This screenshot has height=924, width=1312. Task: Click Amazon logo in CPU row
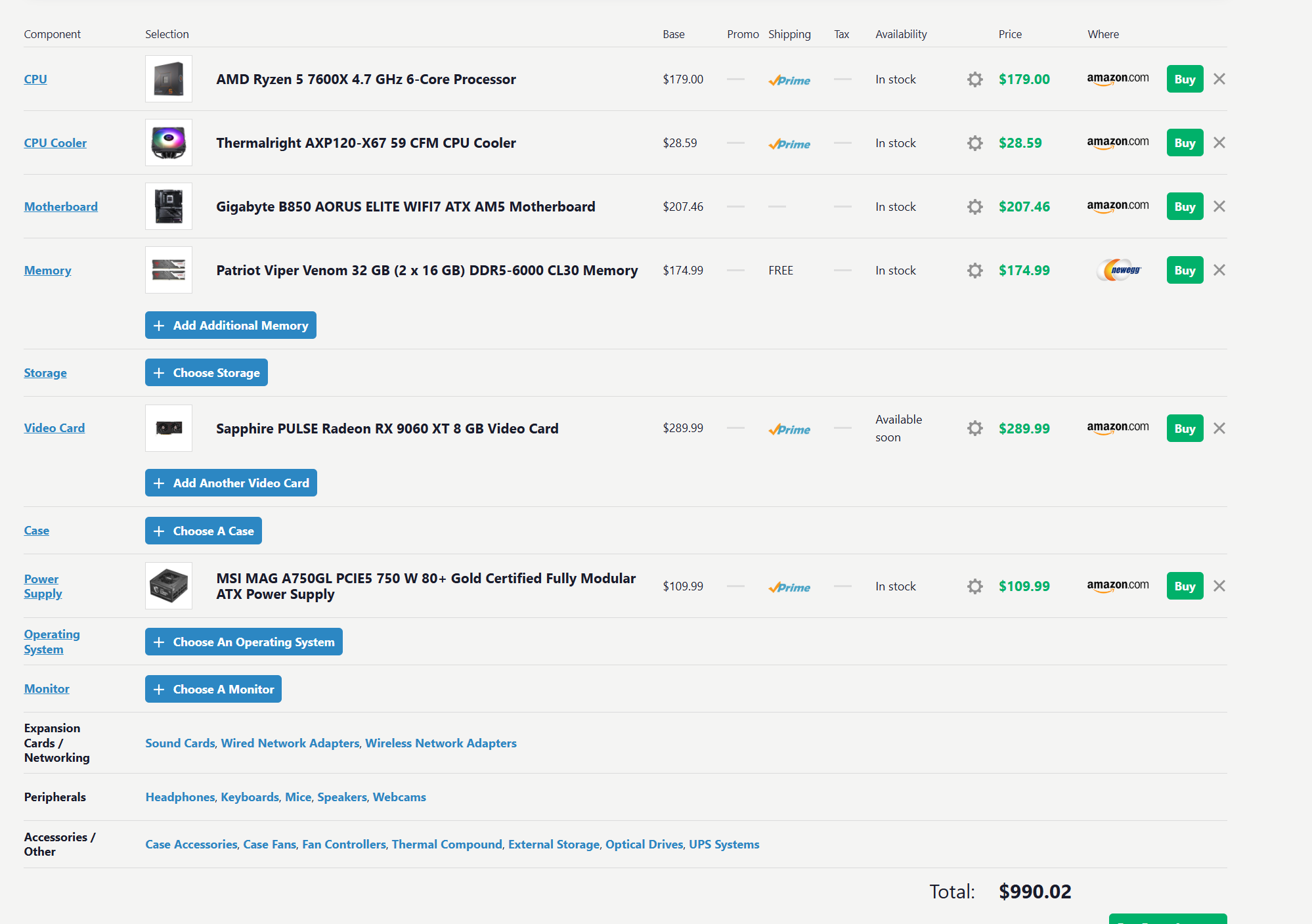(1118, 79)
